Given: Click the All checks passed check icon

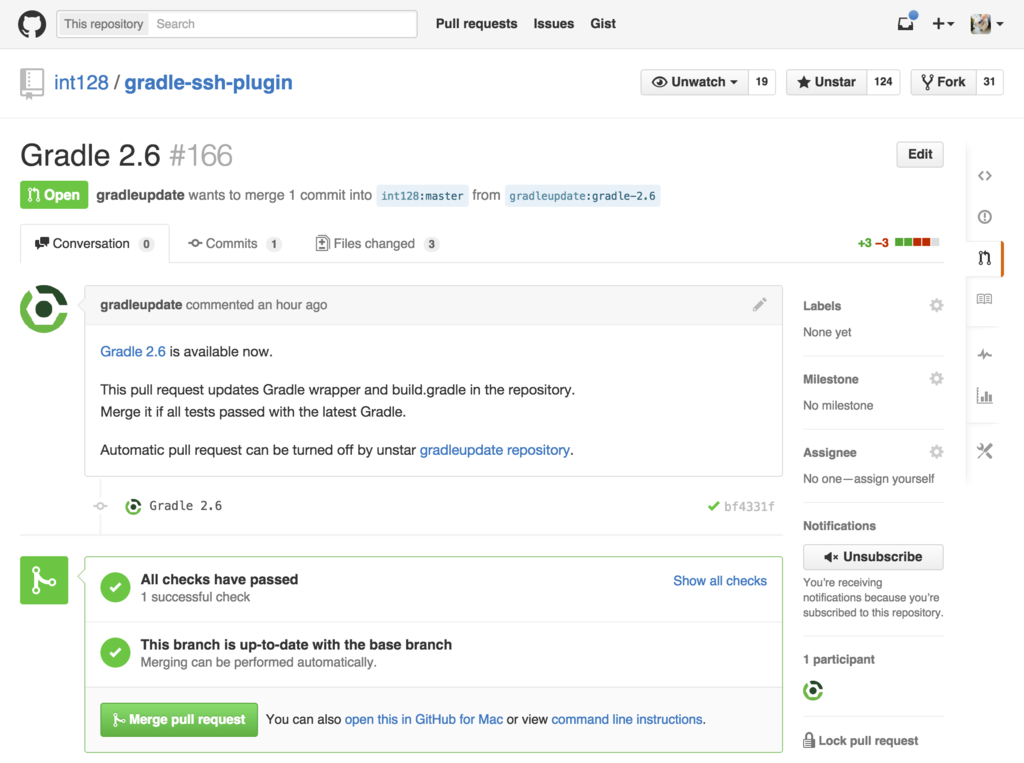Looking at the screenshot, I should pyautogui.click(x=116, y=587).
